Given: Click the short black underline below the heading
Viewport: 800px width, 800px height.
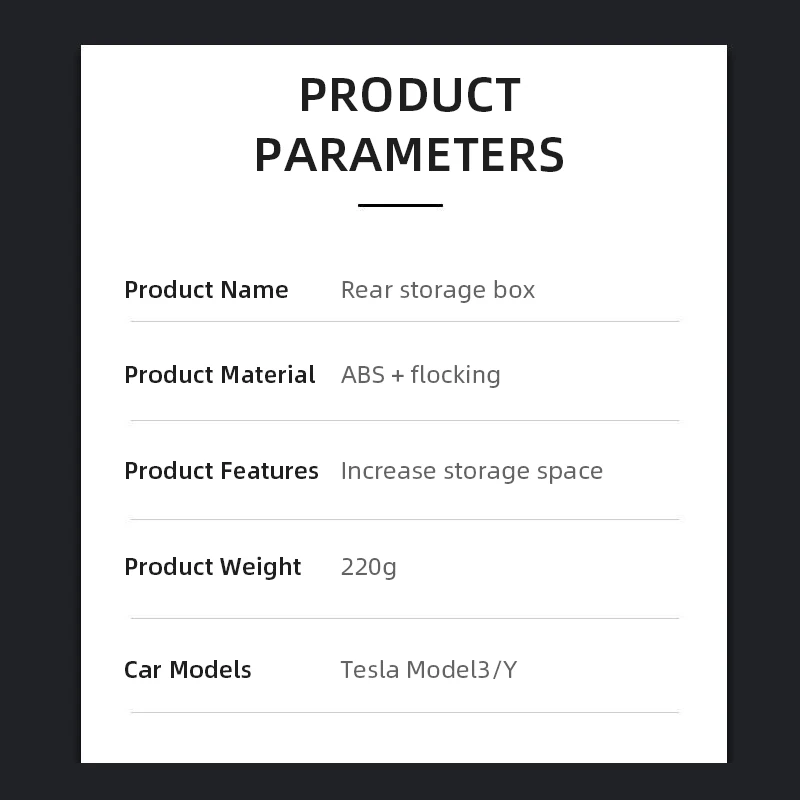Looking at the screenshot, I should (400, 205).
